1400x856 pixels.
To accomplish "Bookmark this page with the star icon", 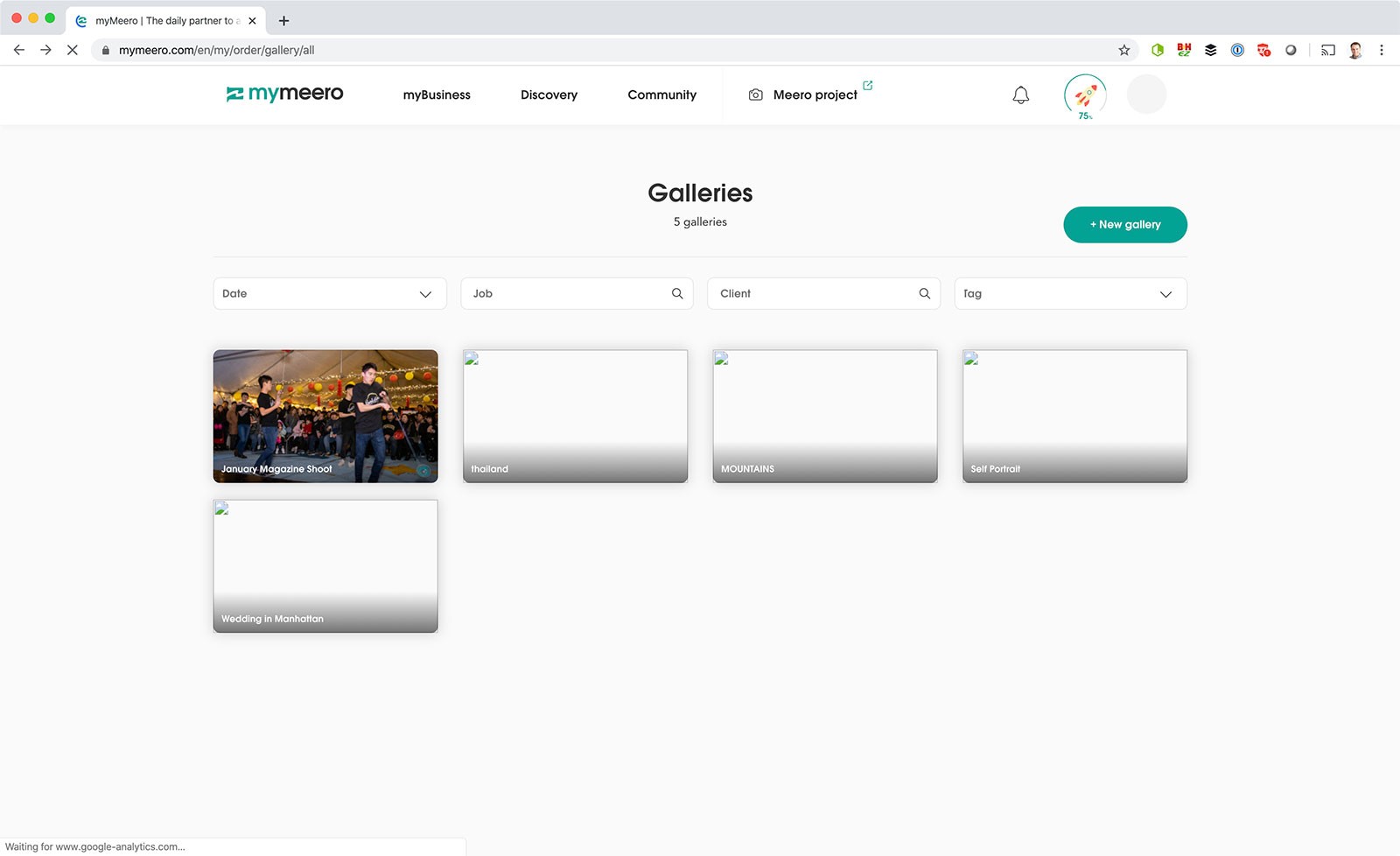I will (1124, 50).
